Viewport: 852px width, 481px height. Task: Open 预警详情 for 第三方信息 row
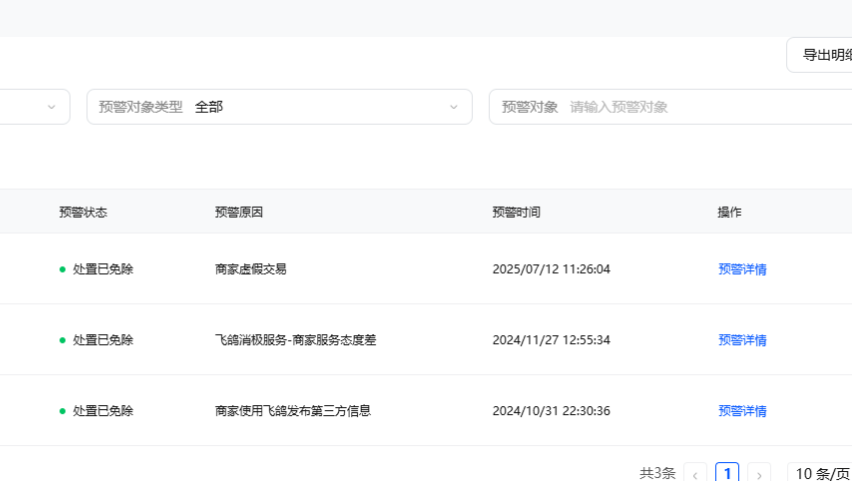(742, 411)
